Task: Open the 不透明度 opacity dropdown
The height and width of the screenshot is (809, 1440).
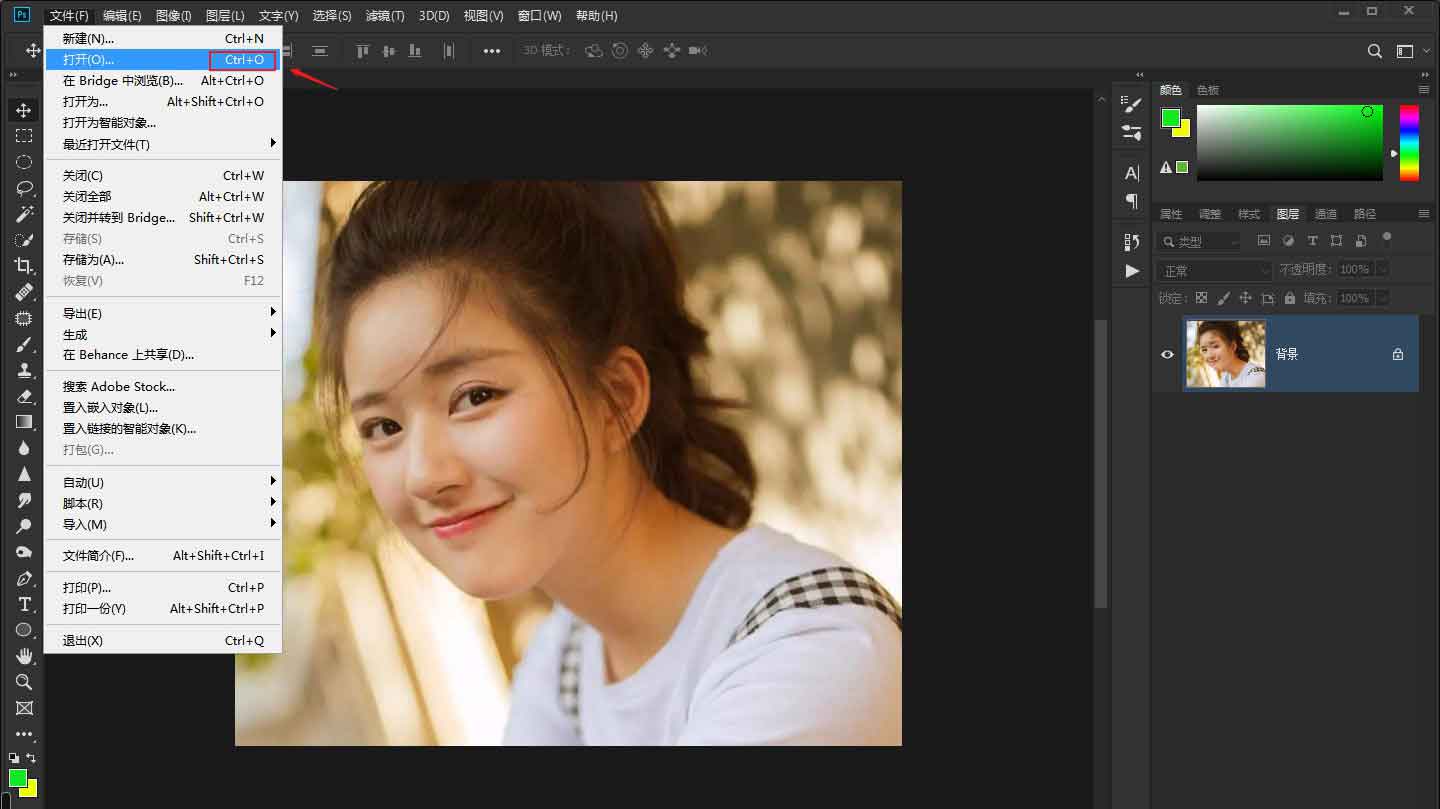Action: coord(1383,268)
